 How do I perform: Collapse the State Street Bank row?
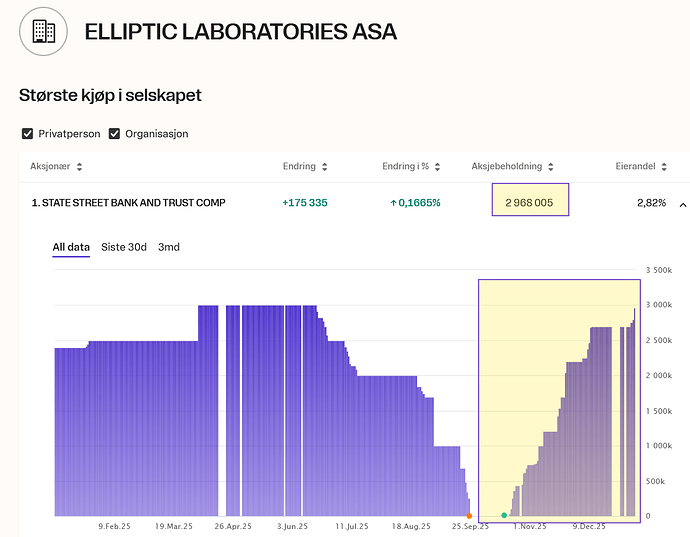pos(682,203)
